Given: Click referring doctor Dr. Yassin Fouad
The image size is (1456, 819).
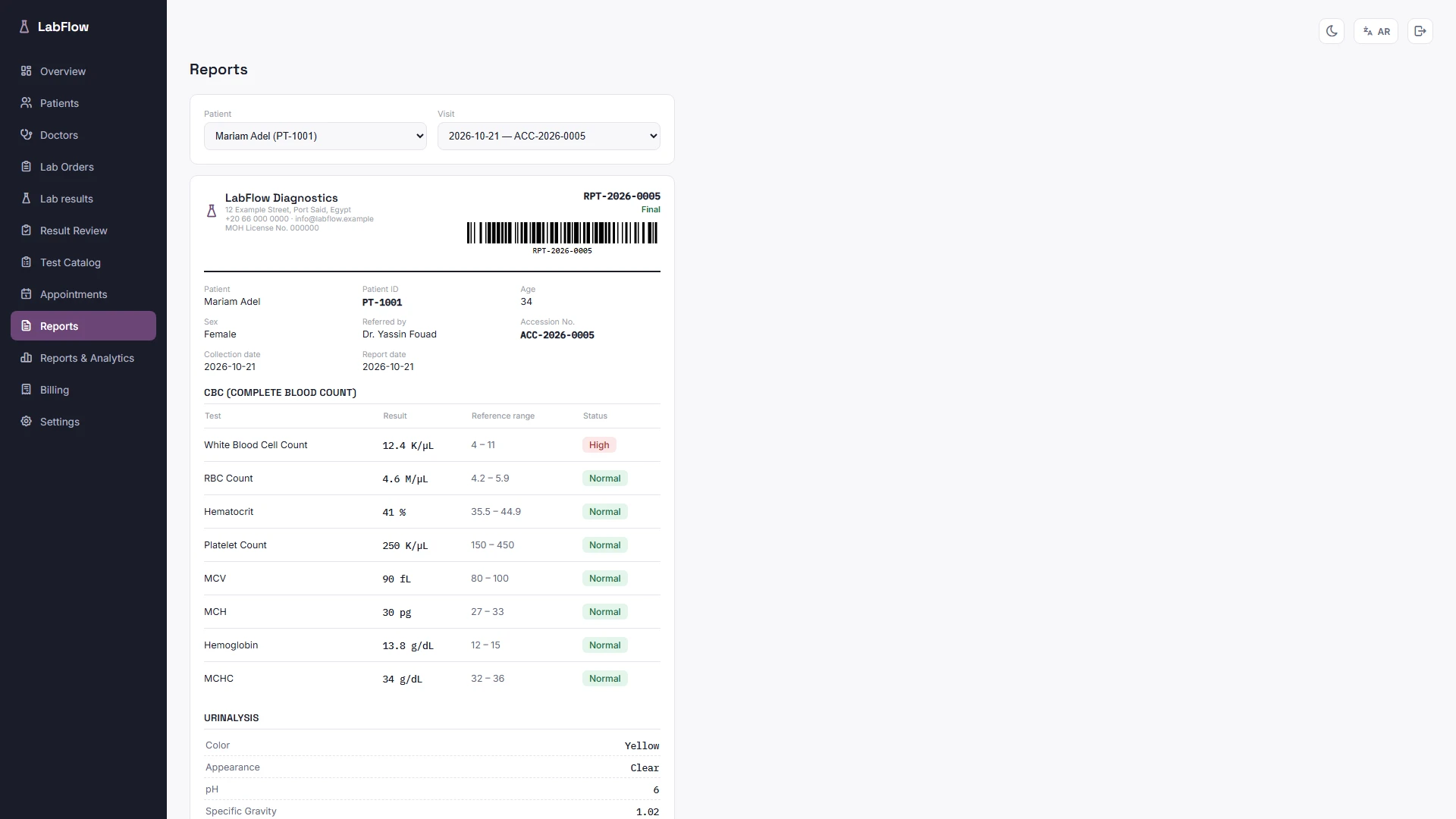Looking at the screenshot, I should point(400,334).
